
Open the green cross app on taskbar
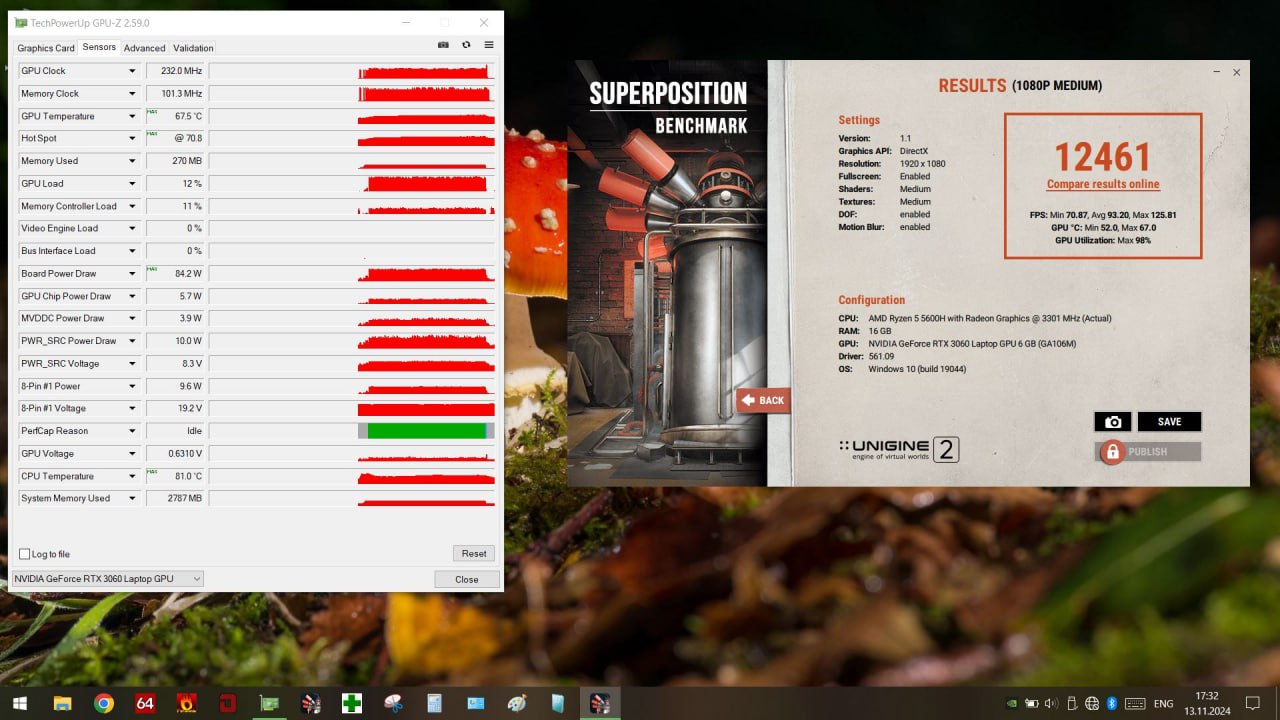pyautogui.click(x=352, y=703)
